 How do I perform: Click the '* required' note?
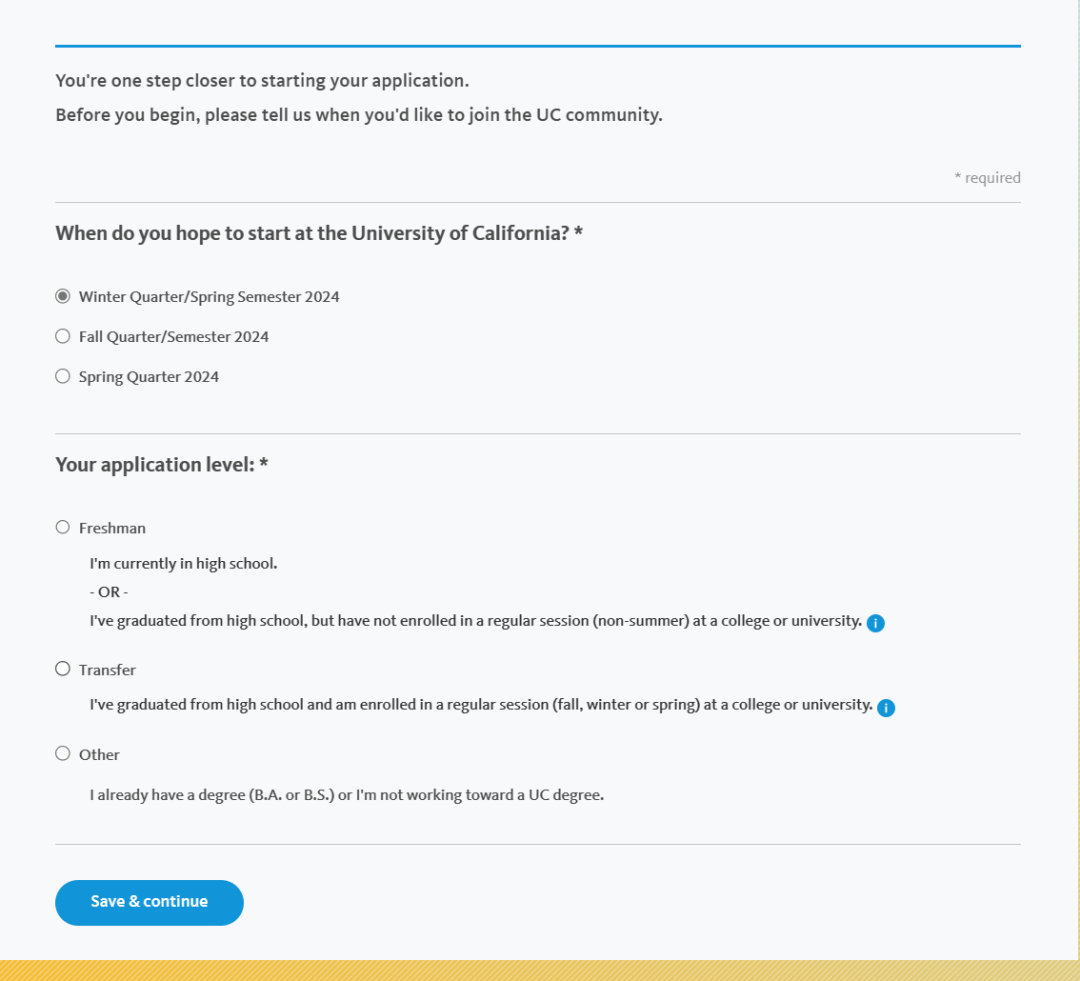(x=987, y=178)
